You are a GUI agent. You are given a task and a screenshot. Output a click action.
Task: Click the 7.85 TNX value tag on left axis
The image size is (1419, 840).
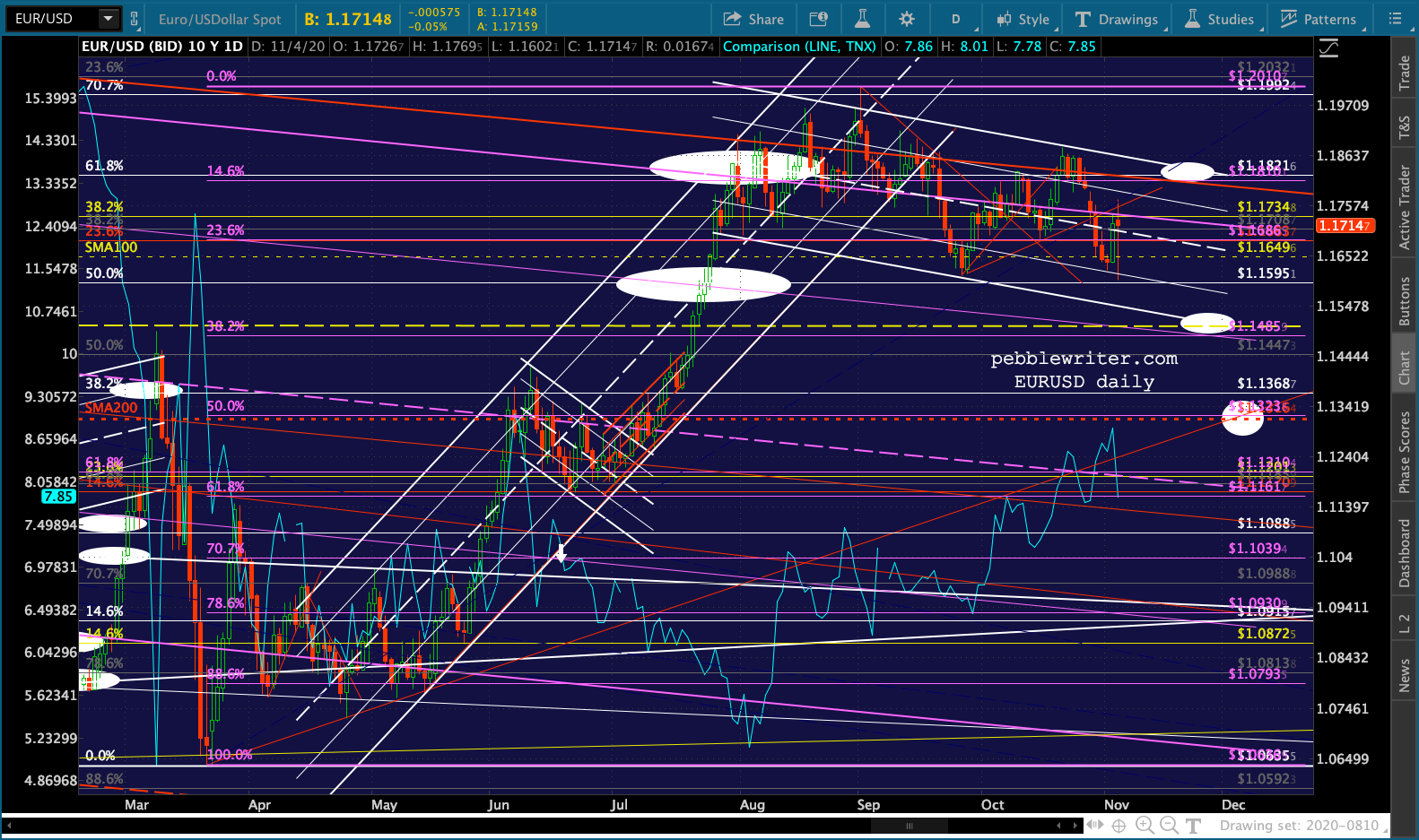[59, 497]
